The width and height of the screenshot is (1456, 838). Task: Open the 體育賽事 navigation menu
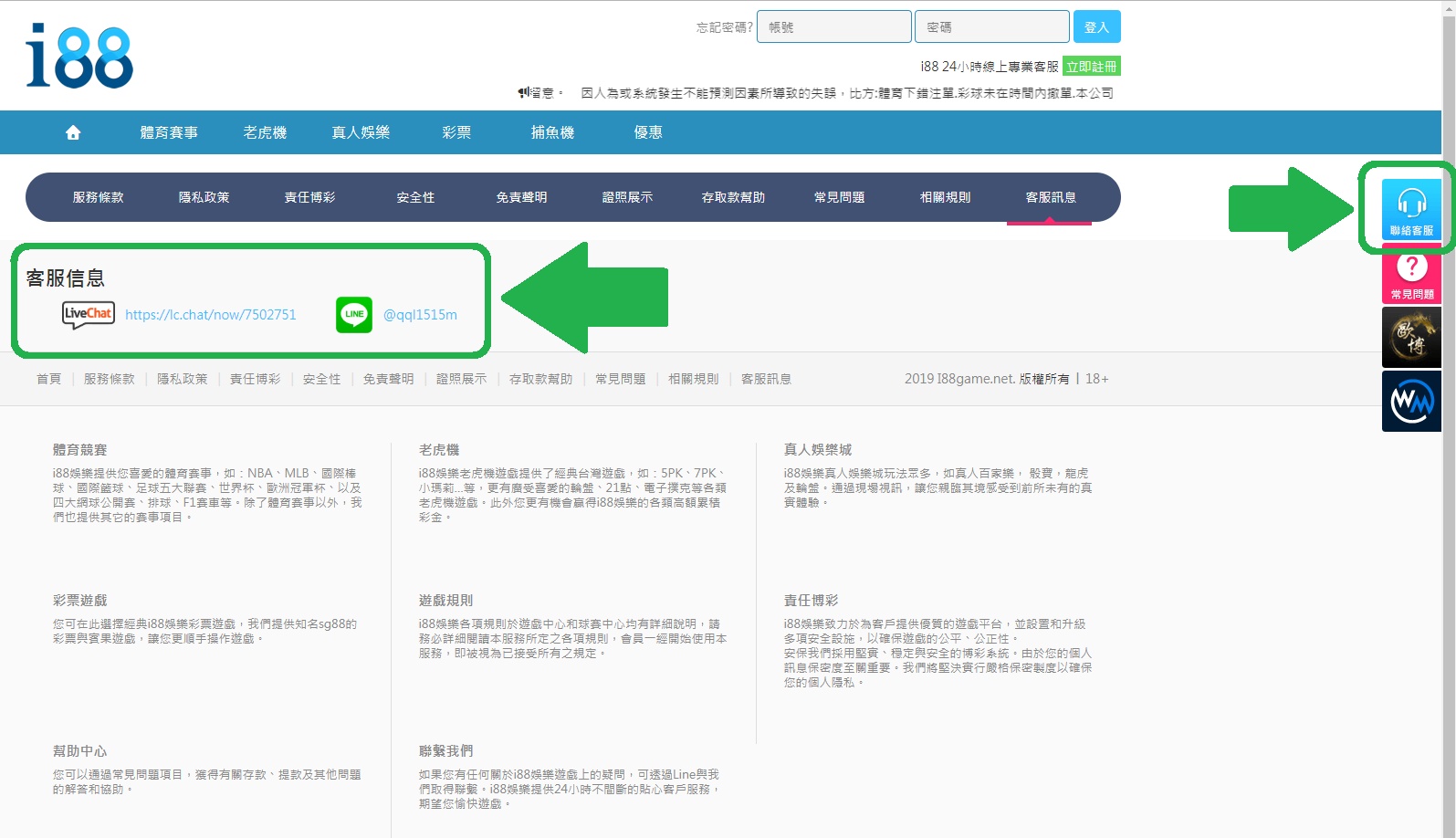(x=169, y=132)
